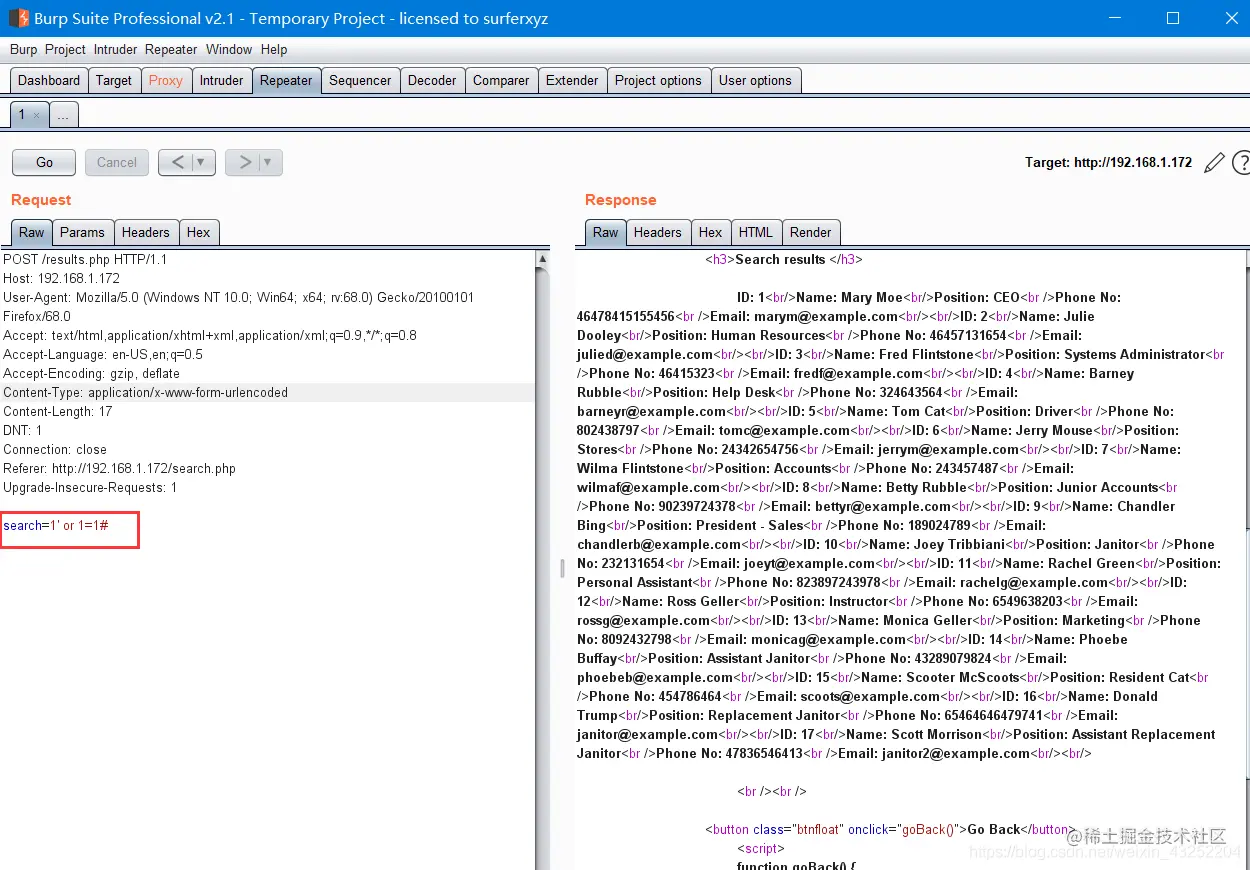Go back to previous request arrow
The height and width of the screenshot is (870, 1250).
pyautogui.click(x=177, y=162)
